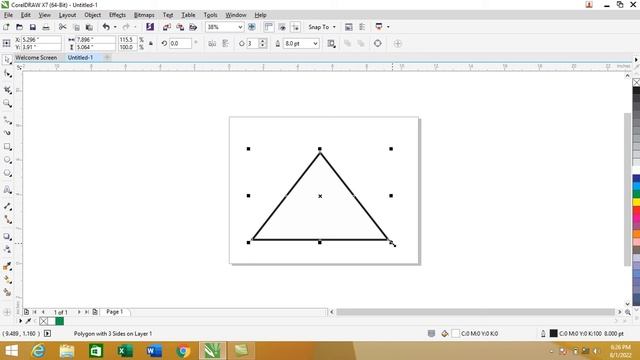Select the Crop tool
The image size is (640, 360).
point(7,89)
